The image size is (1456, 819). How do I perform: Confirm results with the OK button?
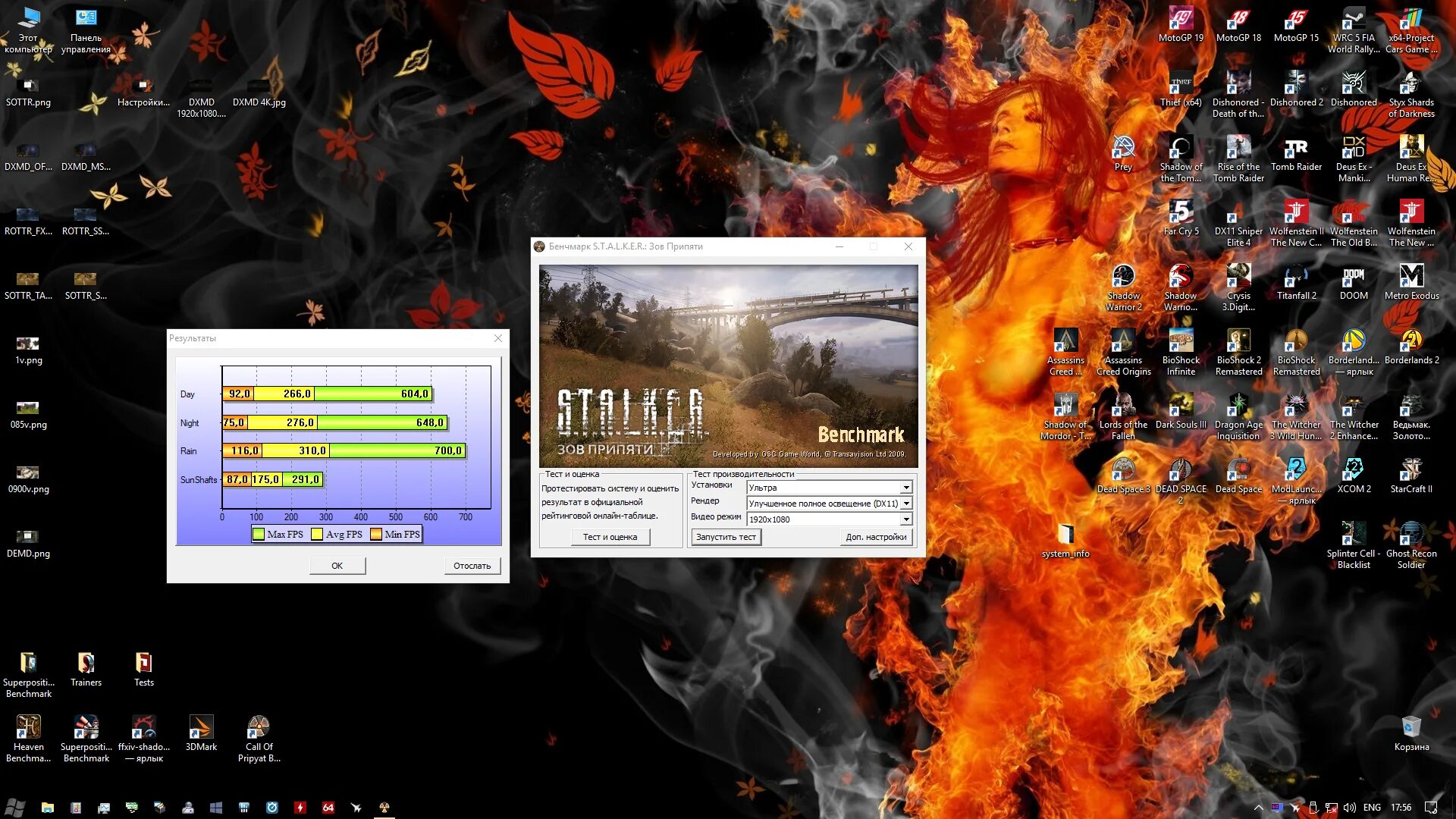(337, 566)
